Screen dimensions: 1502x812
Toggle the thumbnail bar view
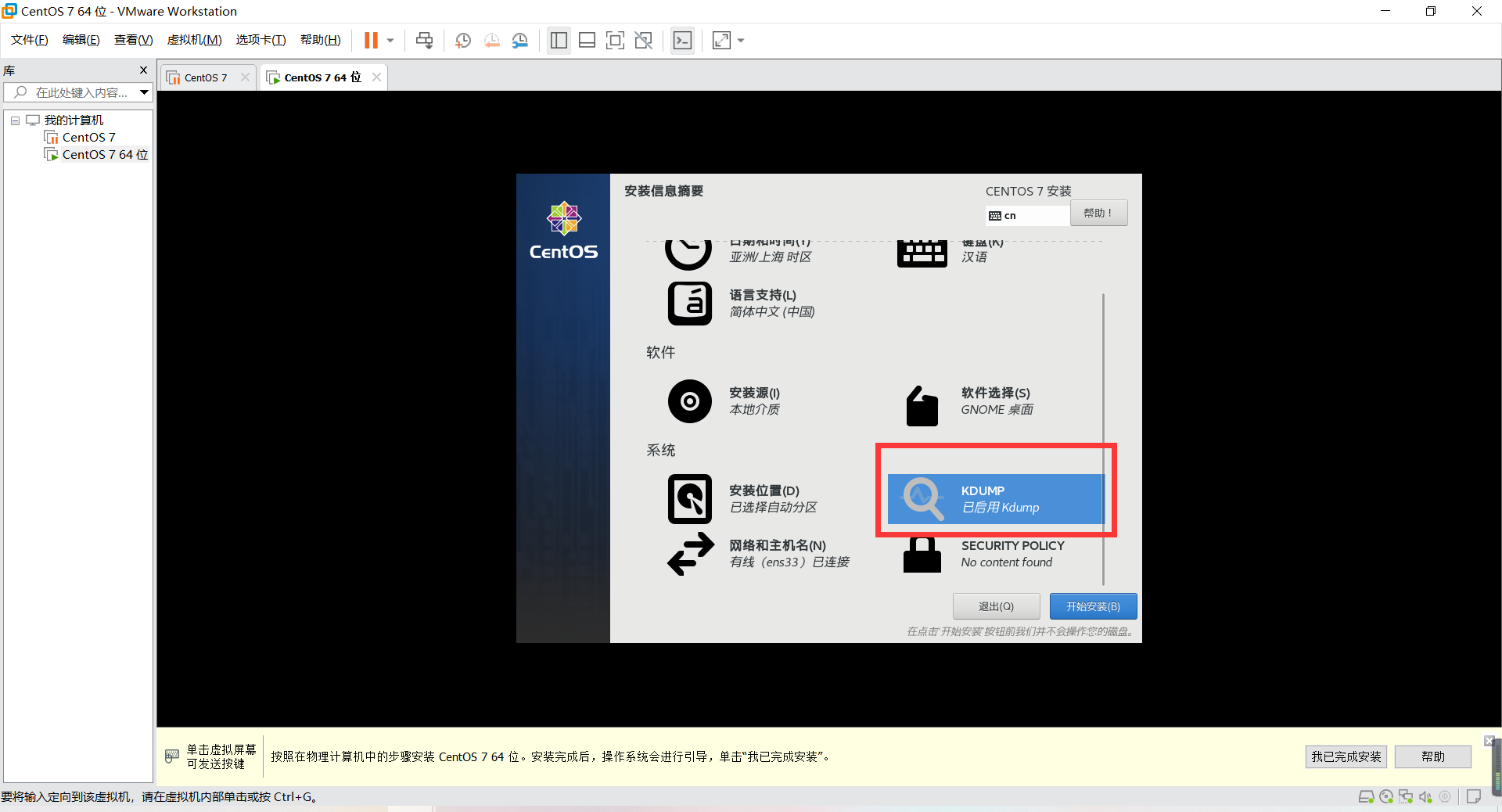click(588, 41)
